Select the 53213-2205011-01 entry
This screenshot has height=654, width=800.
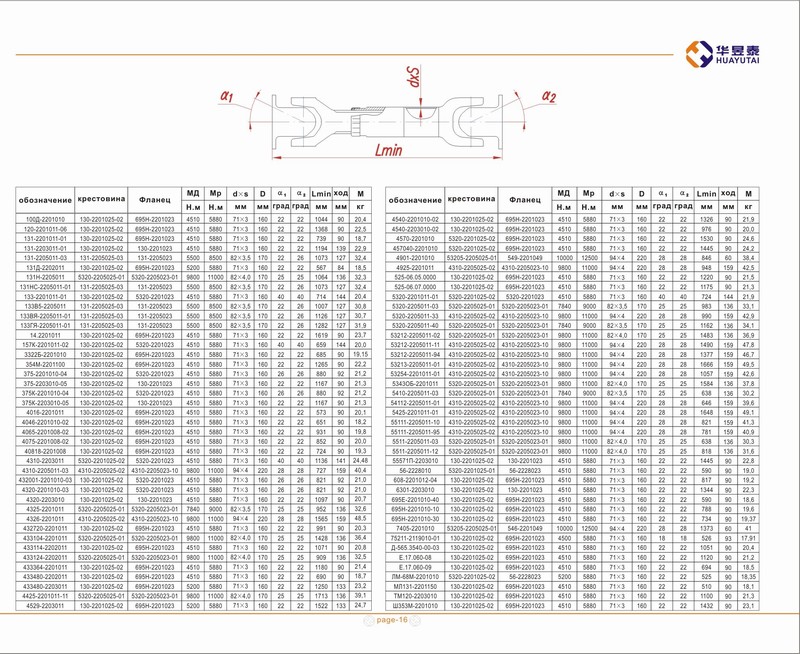pyautogui.click(x=415, y=364)
